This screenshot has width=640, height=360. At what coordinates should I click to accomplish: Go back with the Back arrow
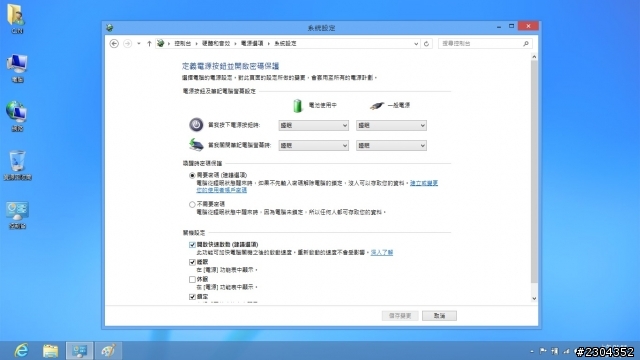(x=114, y=43)
